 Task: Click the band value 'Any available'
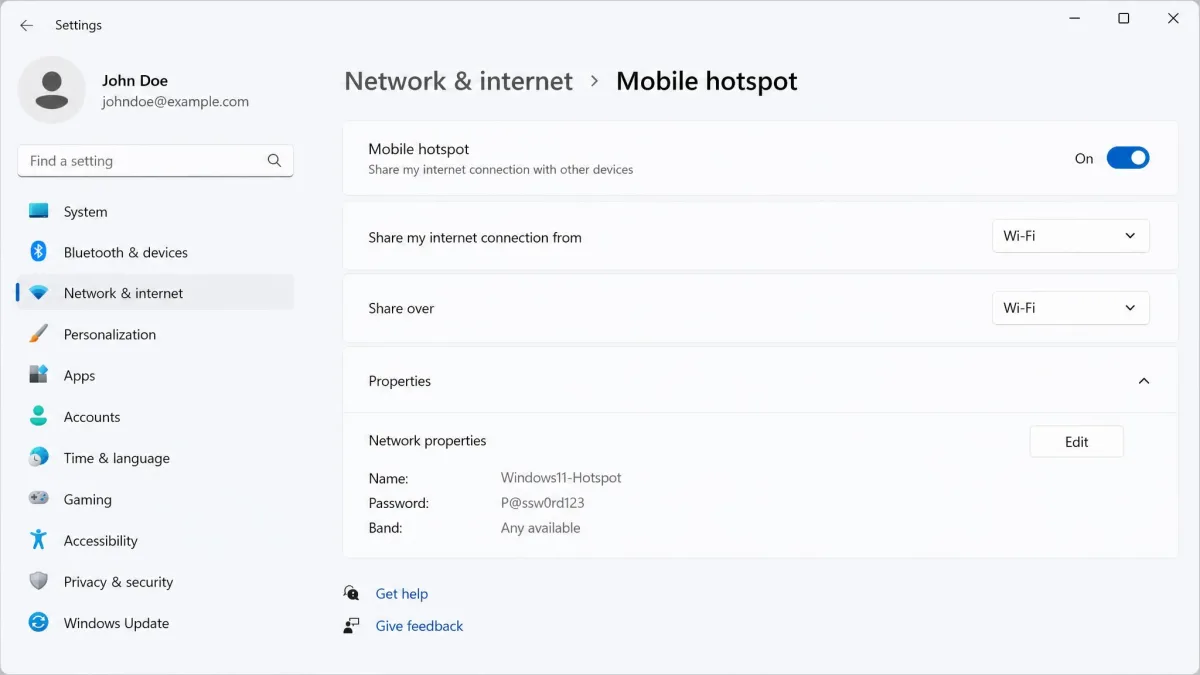click(x=540, y=528)
